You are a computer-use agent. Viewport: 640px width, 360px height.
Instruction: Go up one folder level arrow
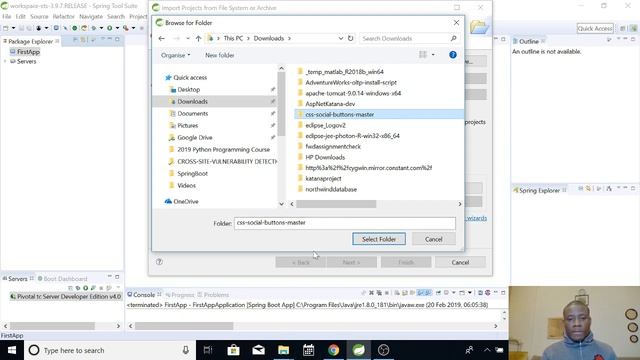click(198, 38)
